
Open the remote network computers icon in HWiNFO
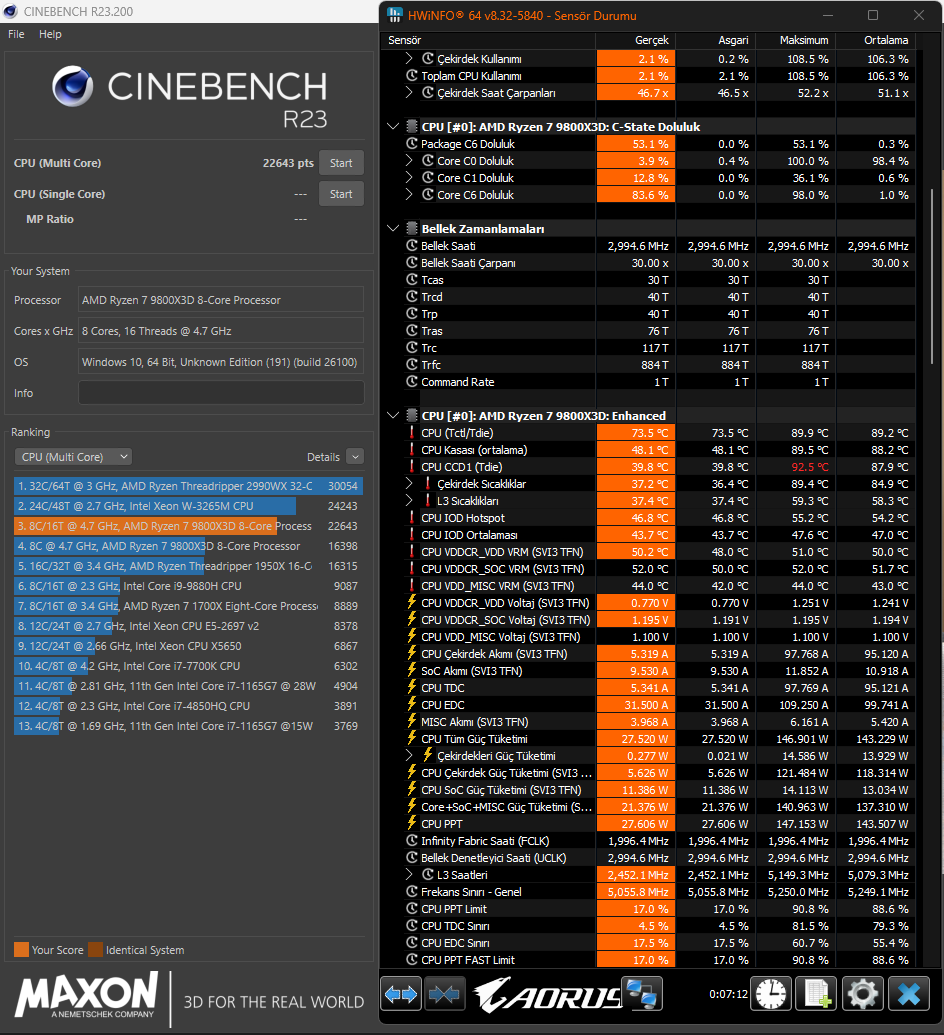643,993
